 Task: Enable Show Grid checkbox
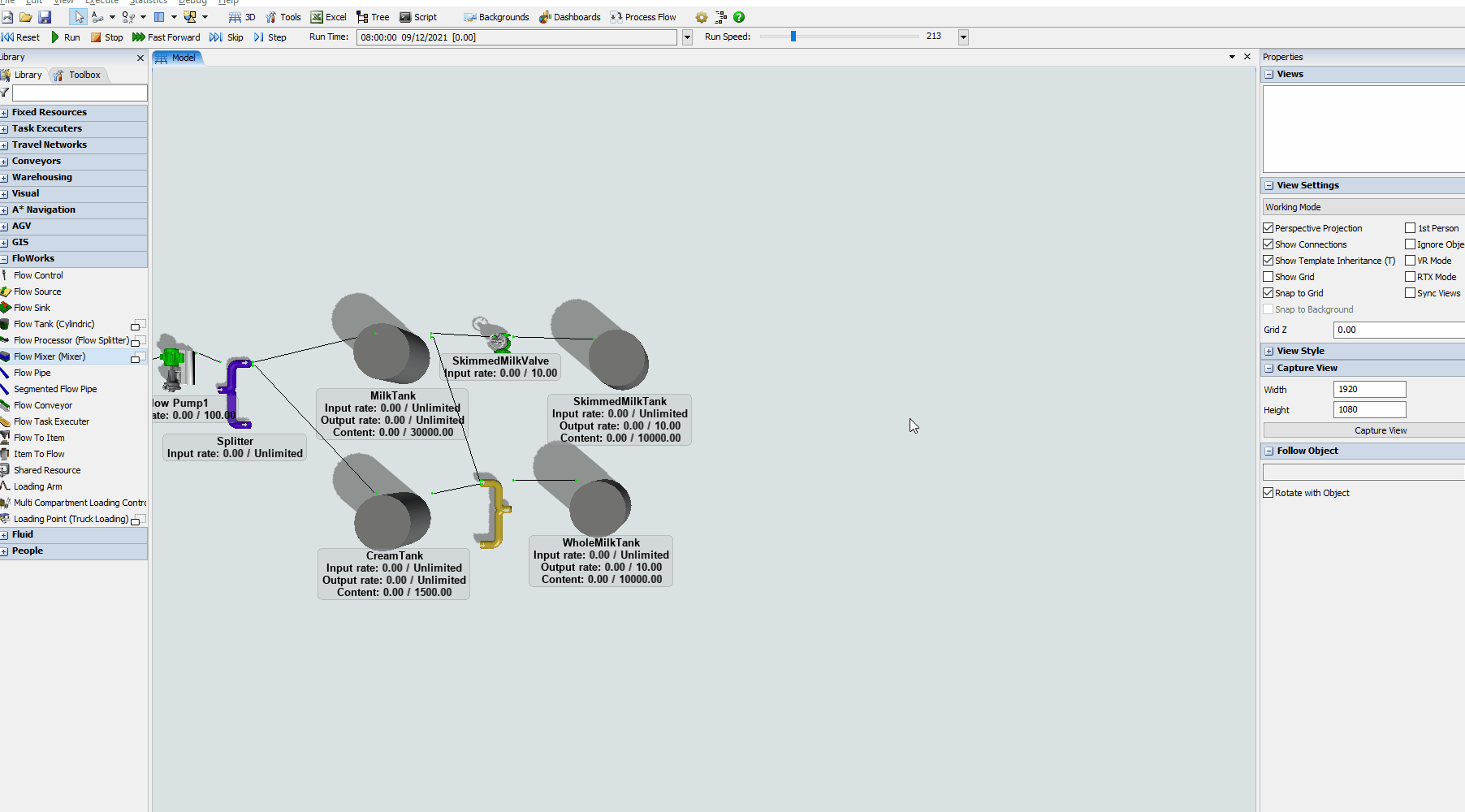coord(1268,277)
